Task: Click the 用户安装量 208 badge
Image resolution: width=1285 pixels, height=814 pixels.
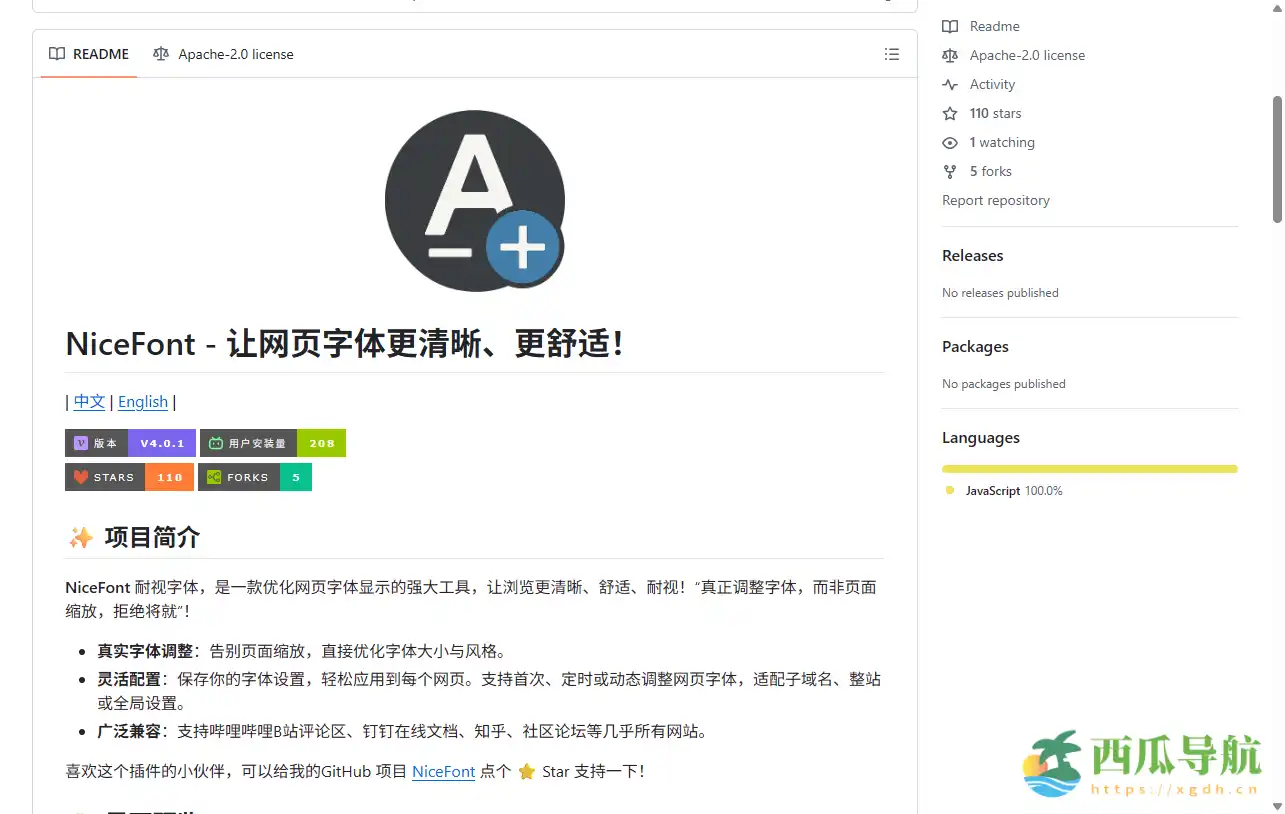Action: 273,443
